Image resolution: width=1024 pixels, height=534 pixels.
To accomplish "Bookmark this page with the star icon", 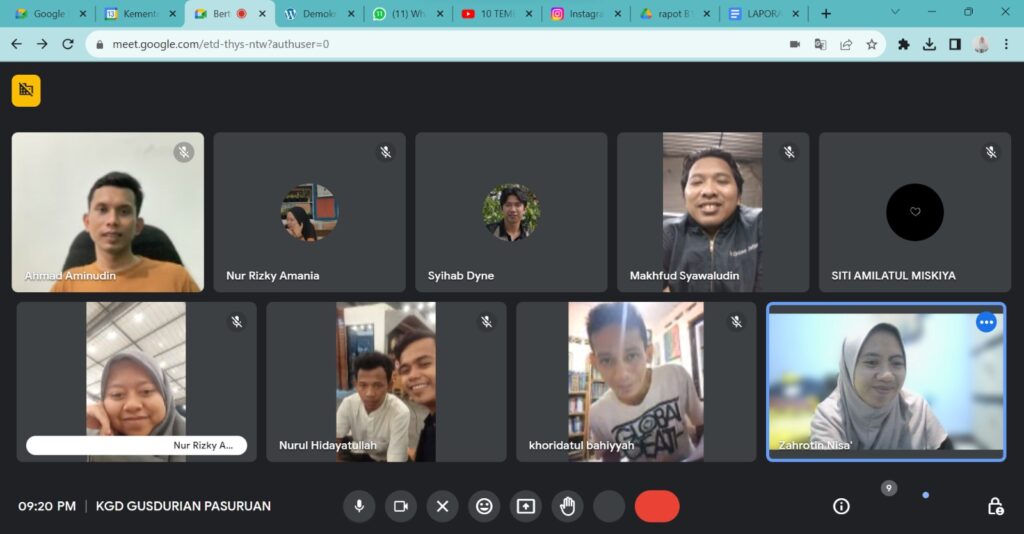I will 872,44.
